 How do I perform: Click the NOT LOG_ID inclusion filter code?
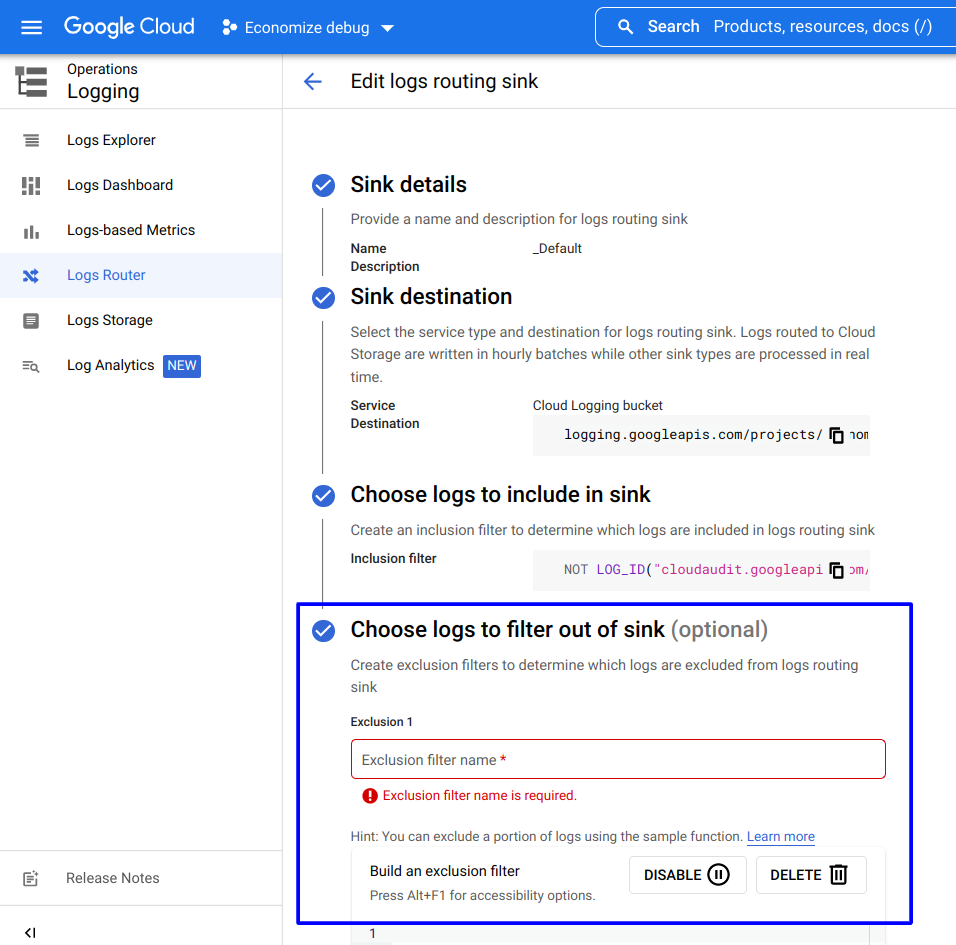(x=693, y=569)
